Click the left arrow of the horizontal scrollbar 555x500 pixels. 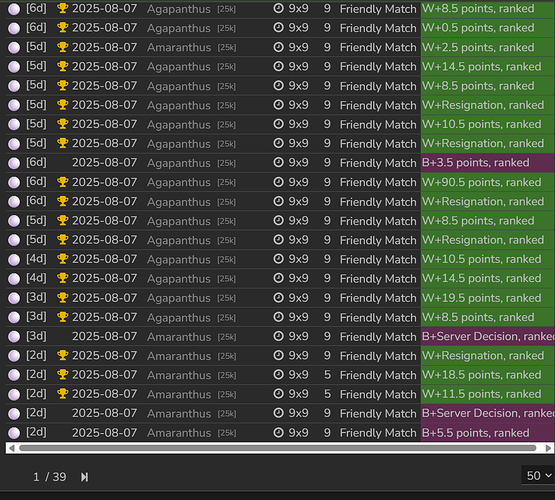[x=12, y=448]
